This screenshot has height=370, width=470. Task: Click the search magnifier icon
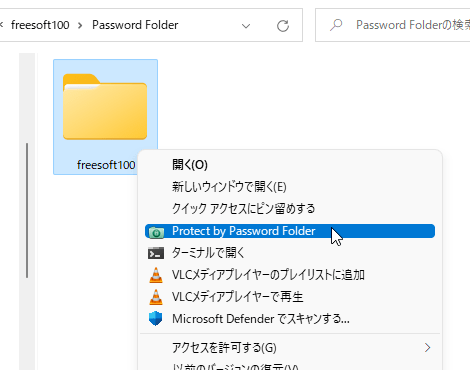[336, 25]
